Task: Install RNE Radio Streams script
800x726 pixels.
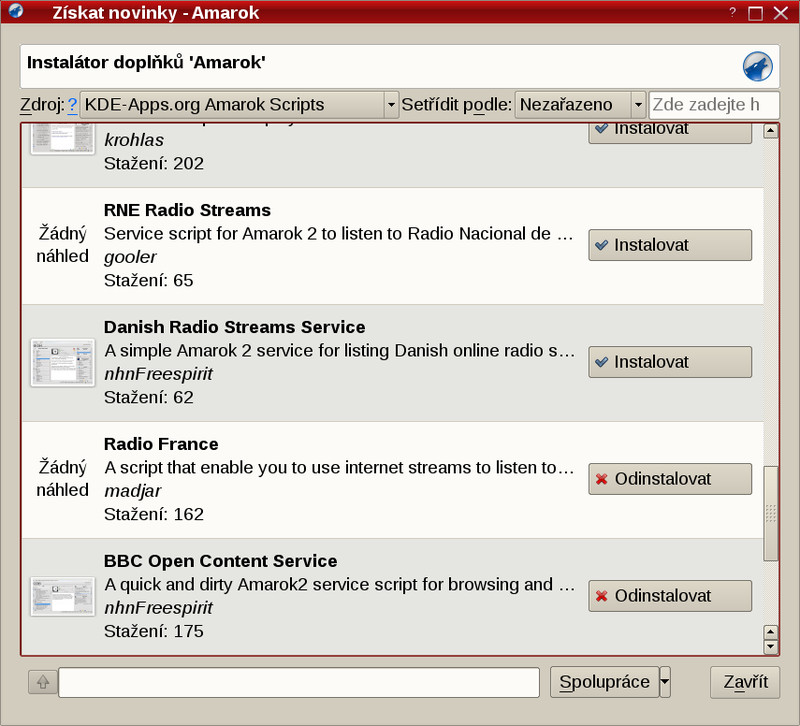Action: tap(670, 245)
